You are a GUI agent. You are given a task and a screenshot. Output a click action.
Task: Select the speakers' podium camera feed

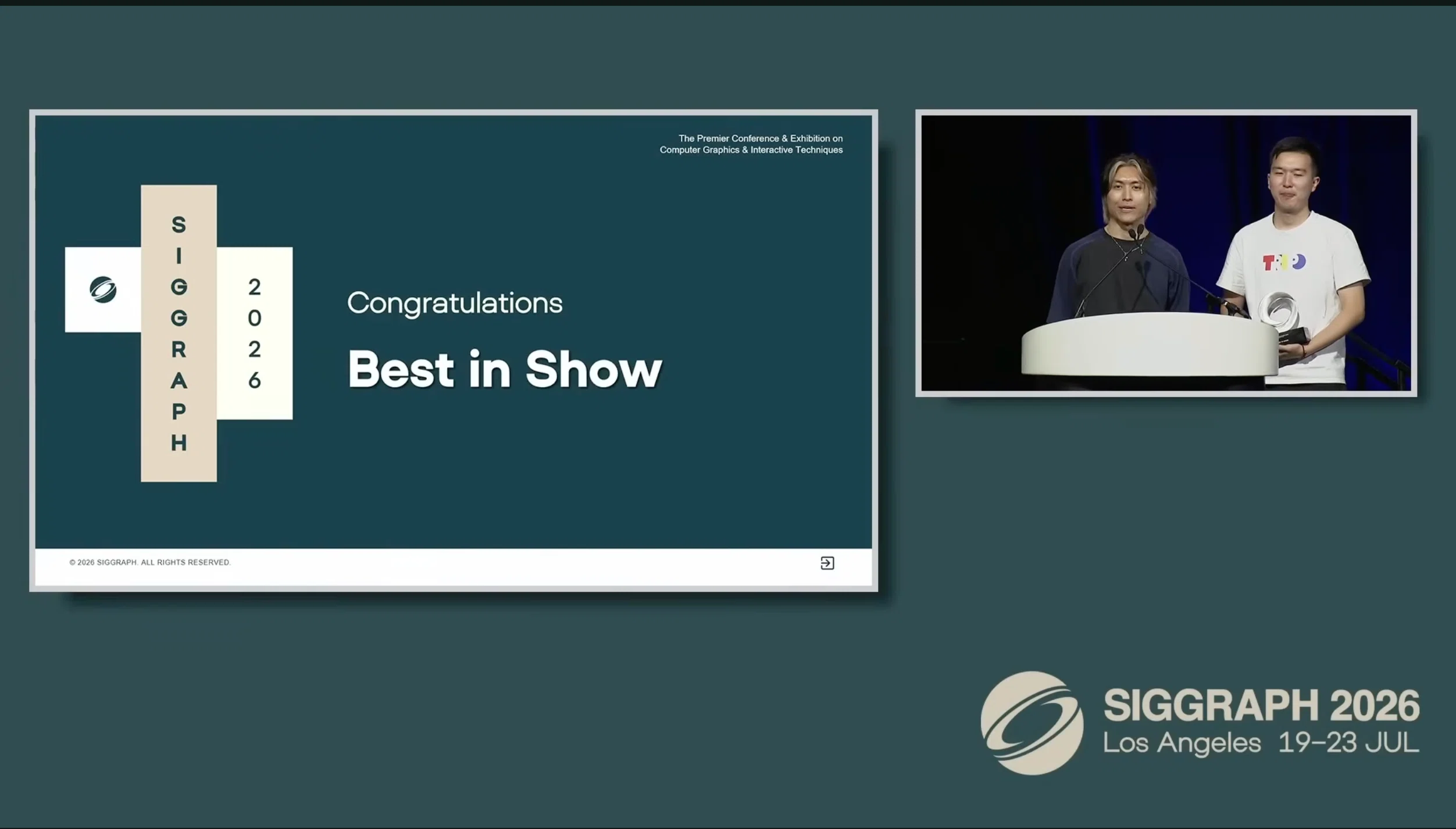(x=1166, y=253)
